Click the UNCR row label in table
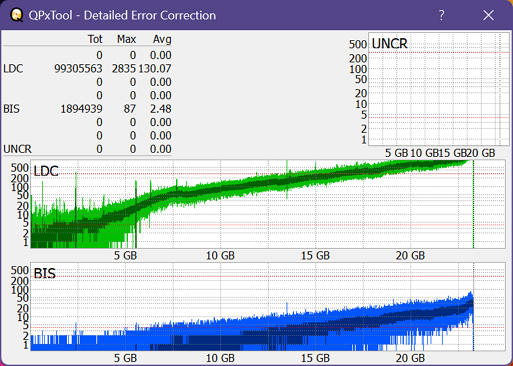The width and height of the screenshot is (513, 366). click(17, 149)
